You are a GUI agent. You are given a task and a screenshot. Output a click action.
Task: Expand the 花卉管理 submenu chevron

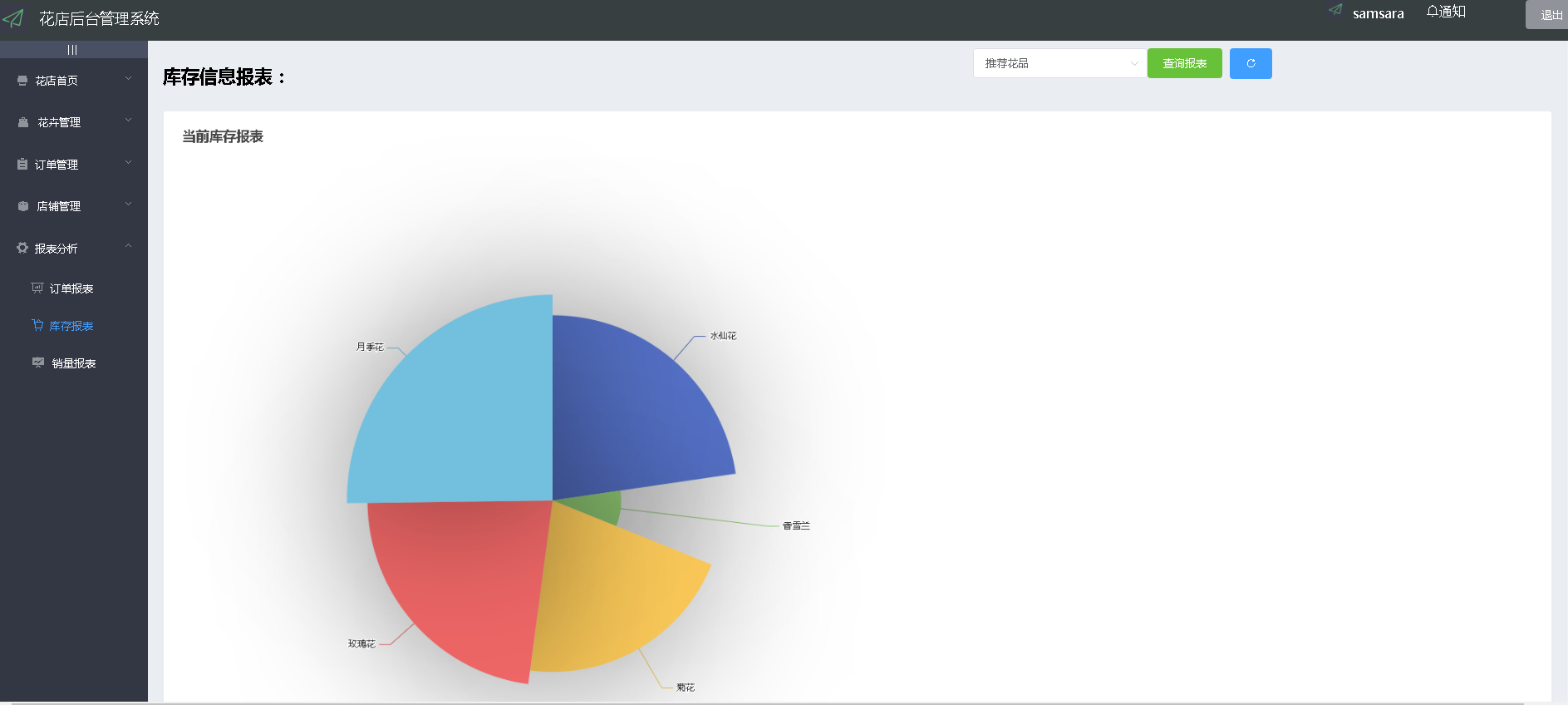(x=128, y=121)
